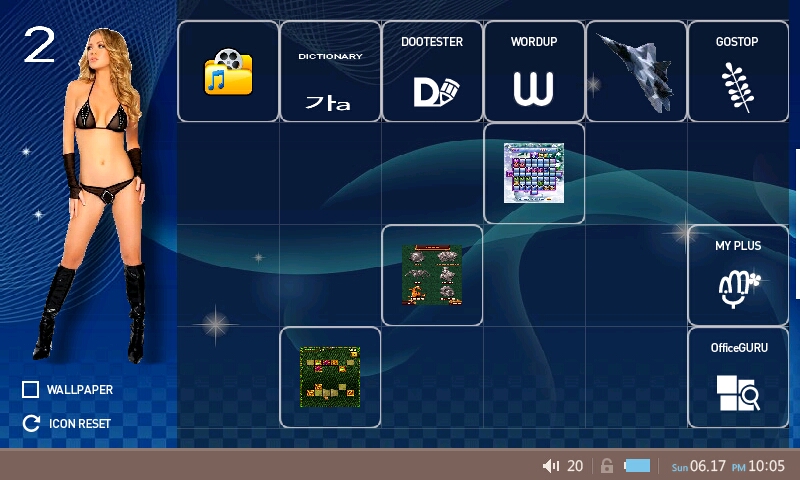Open the grey monsters game tile
The image size is (800, 480).
point(432,275)
